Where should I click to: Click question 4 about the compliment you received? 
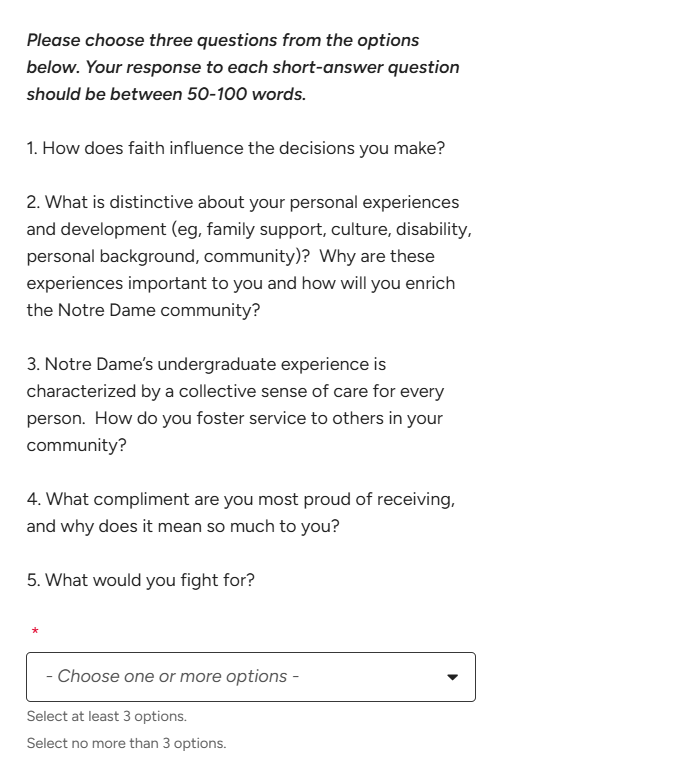tap(240, 499)
